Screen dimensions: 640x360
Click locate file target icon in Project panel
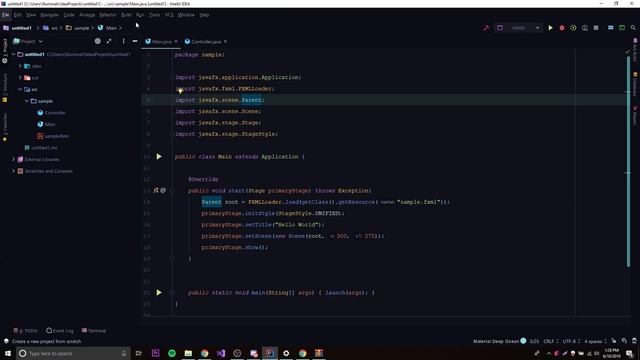[98, 41]
